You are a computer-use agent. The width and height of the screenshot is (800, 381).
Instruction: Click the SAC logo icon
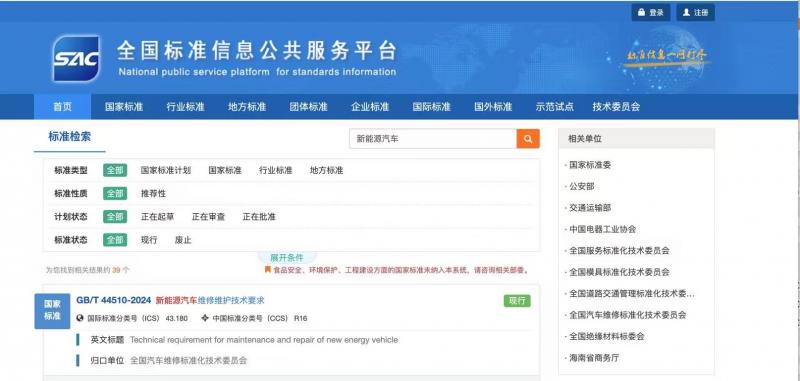tap(76, 59)
